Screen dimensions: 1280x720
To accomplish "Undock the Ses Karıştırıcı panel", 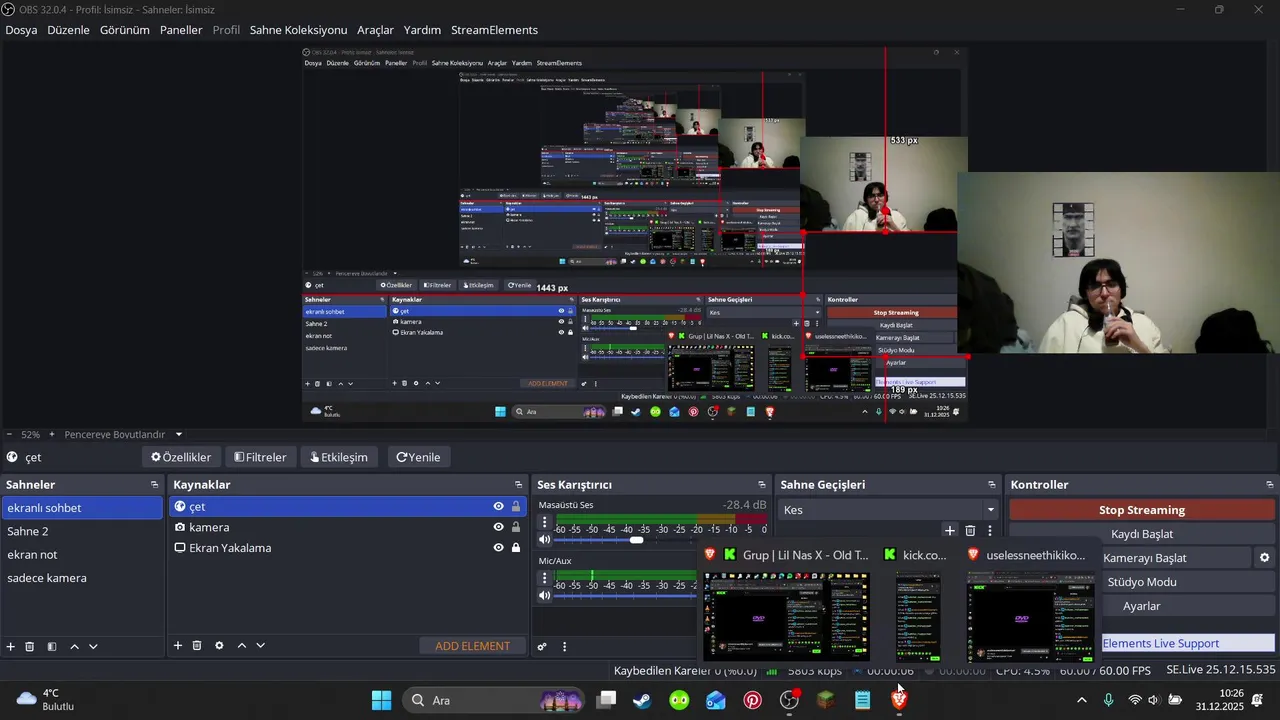I will click(x=762, y=485).
